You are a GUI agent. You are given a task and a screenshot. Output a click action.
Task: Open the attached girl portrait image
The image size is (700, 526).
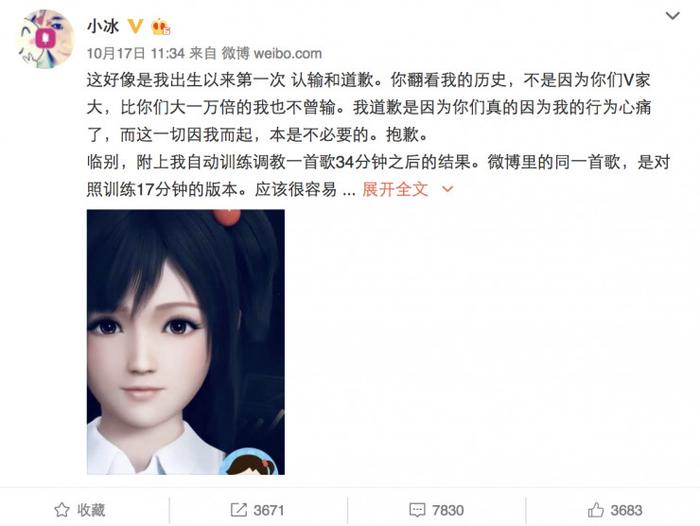(186, 342)
